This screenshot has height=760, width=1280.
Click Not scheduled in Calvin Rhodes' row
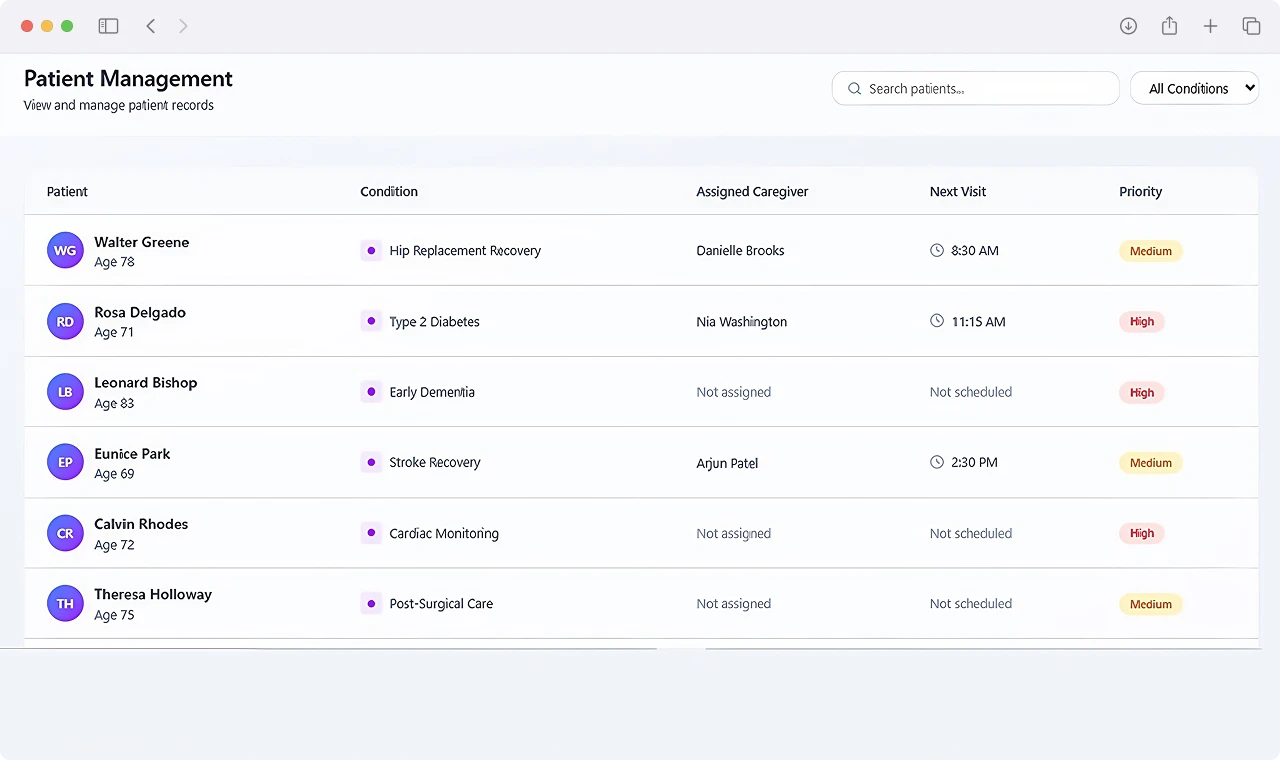pos(971,533)
